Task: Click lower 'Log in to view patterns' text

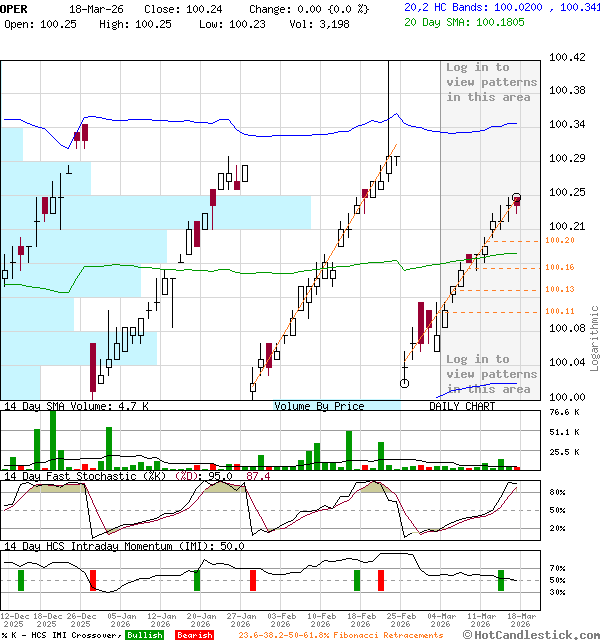Action: pos(491,374)
